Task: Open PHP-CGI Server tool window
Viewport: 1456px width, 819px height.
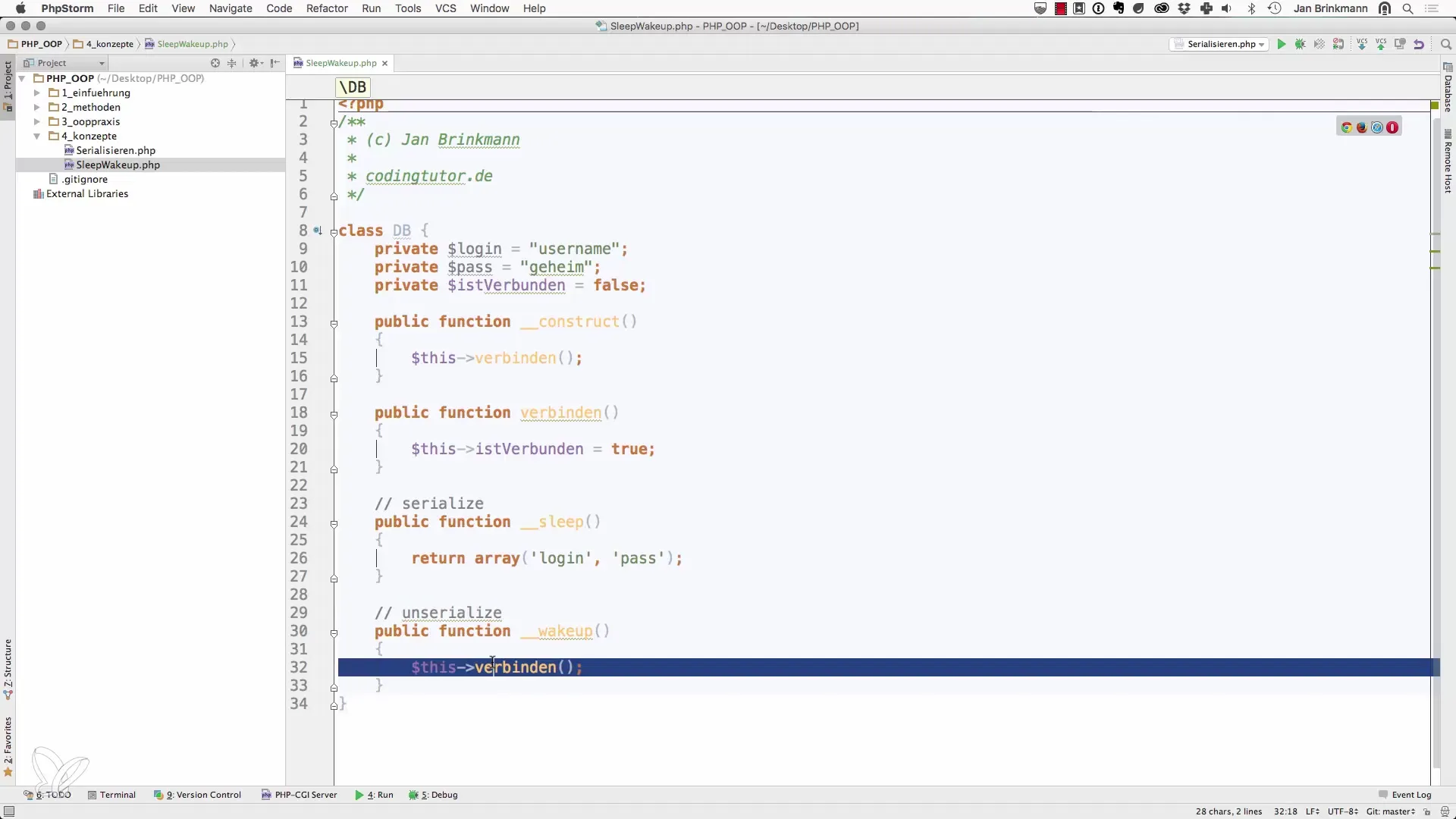Action: [299, 795]
